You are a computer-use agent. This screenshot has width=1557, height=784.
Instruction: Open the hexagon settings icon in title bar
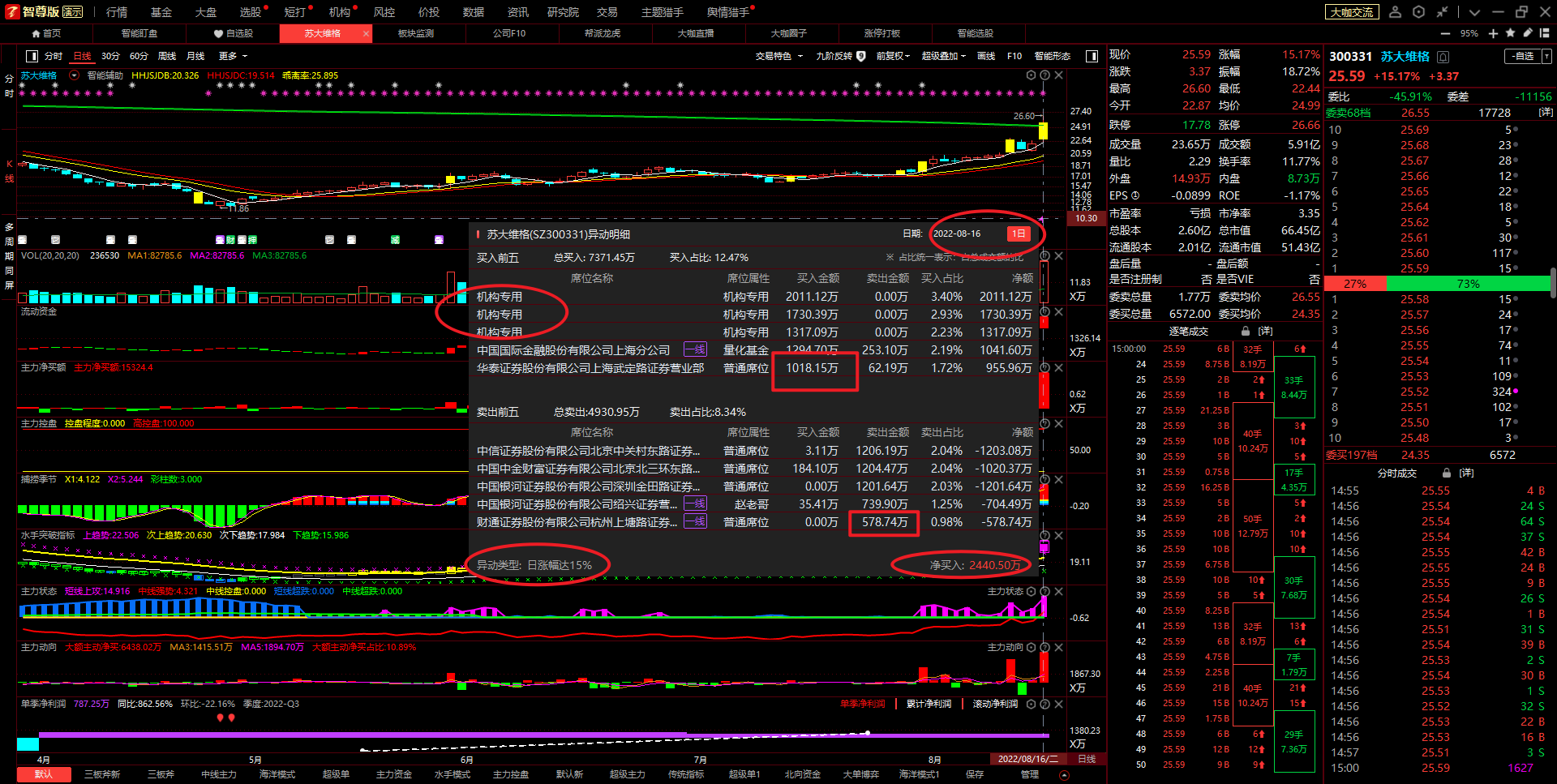coord(1418,11)
